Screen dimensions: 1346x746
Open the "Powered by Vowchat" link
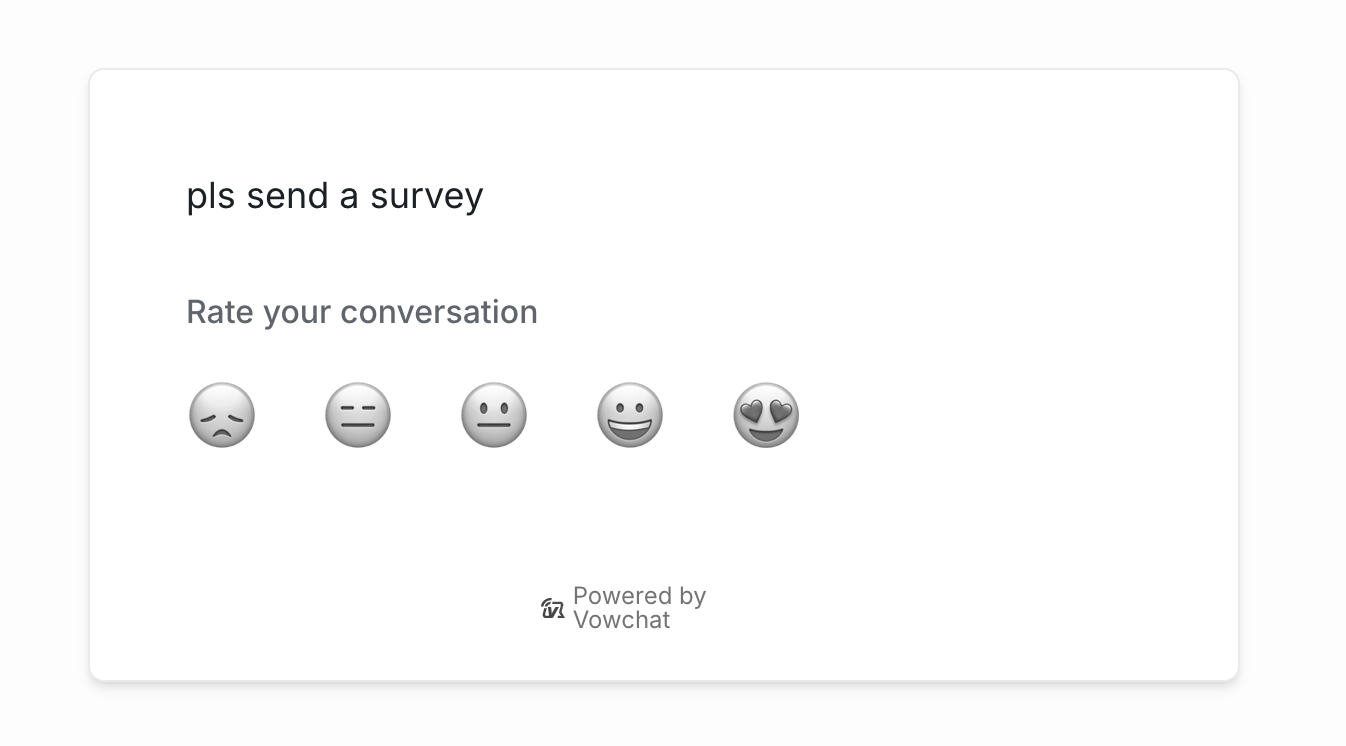click(x=625, y=608)
